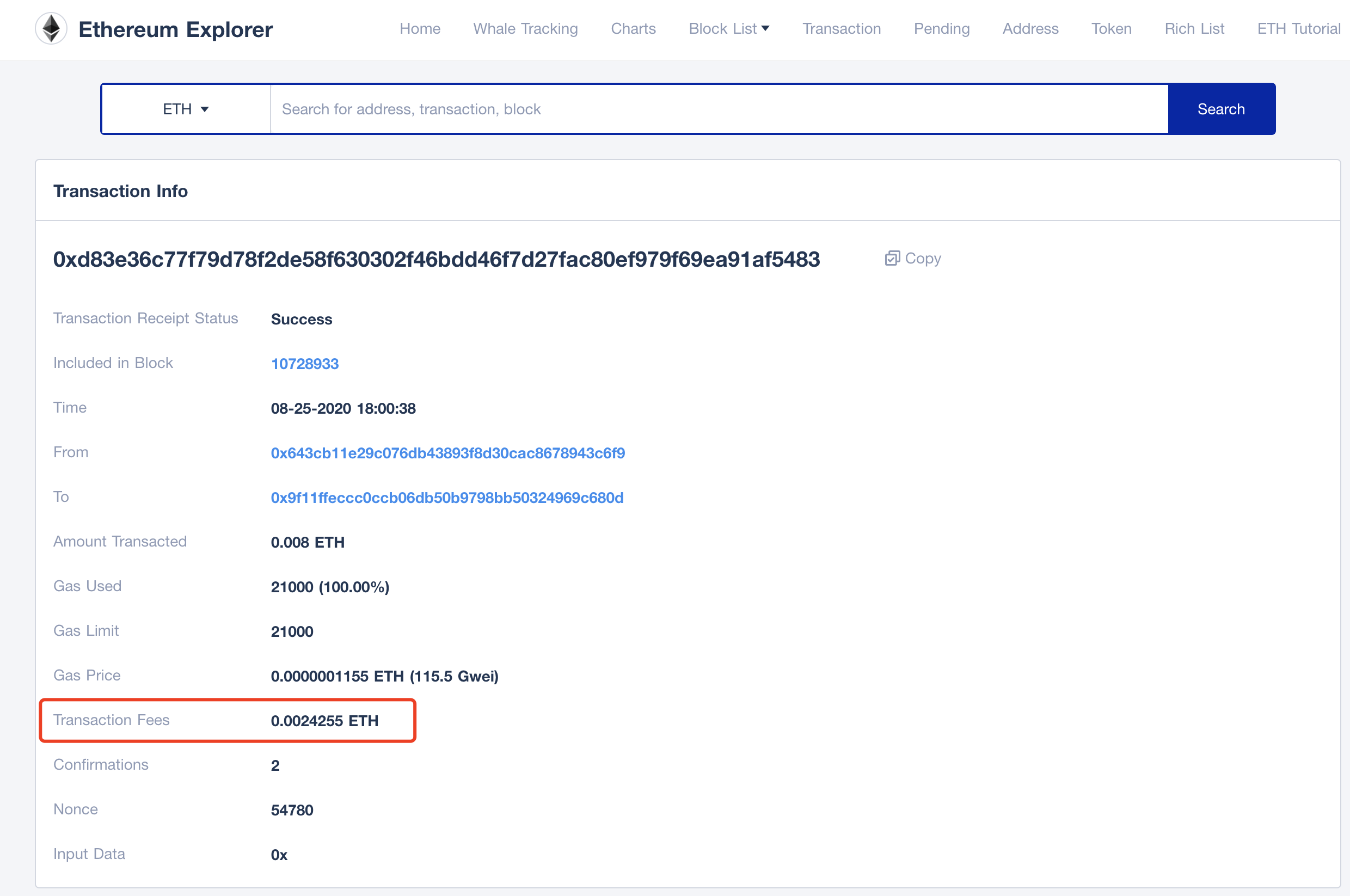Open the ETH currency dropdown
Screen dimensions: 1350x896
pos(186,109)
